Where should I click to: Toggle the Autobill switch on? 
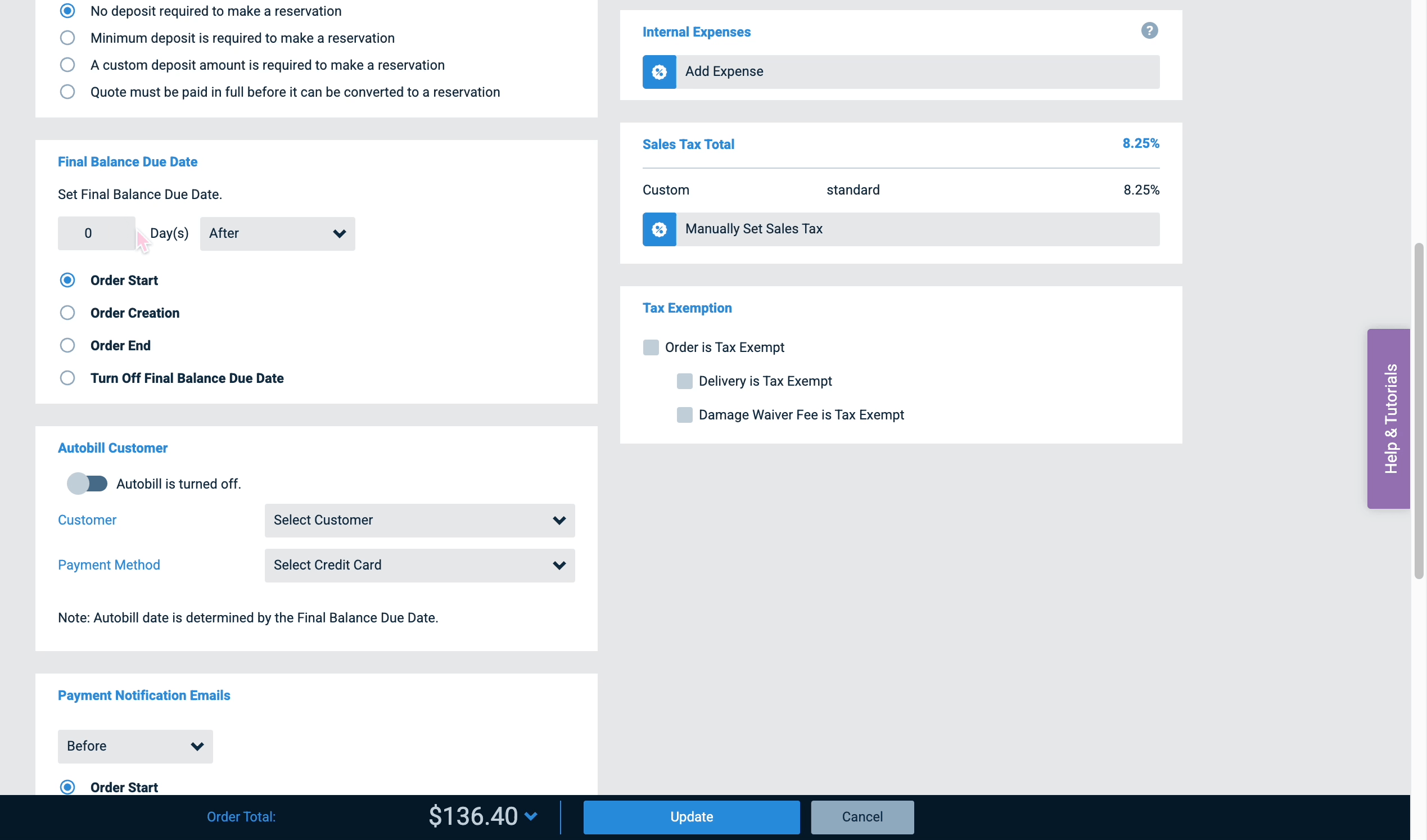click(x=87, y=484)
